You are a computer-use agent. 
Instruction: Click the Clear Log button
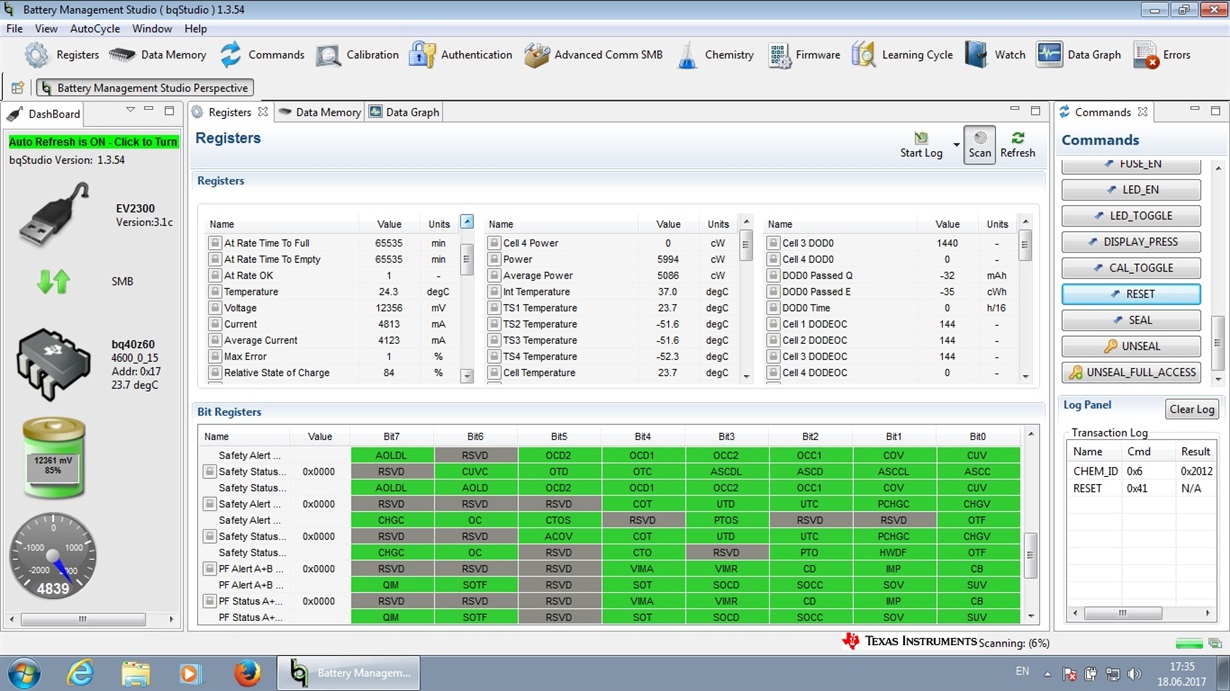tap(1192, 409)
